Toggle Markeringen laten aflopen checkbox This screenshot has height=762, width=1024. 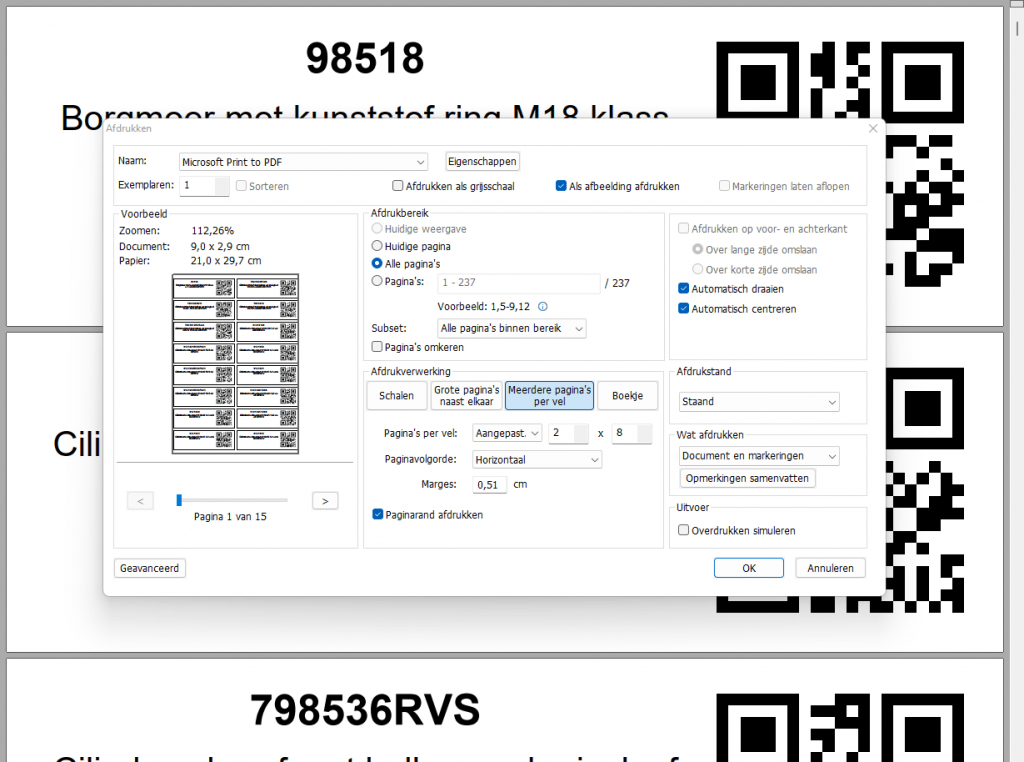724,186
